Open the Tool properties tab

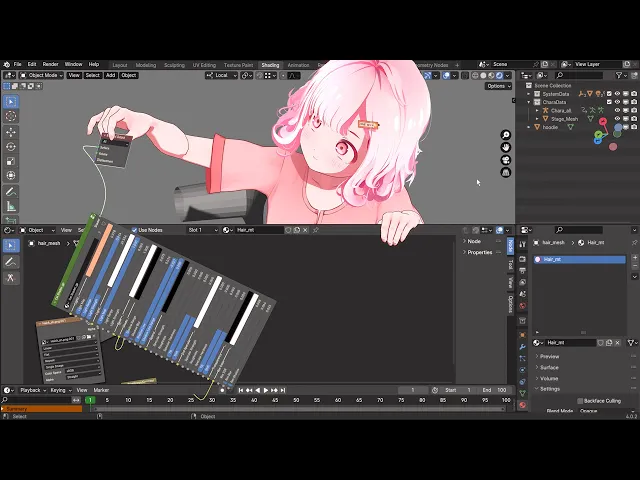coord(522,244)
